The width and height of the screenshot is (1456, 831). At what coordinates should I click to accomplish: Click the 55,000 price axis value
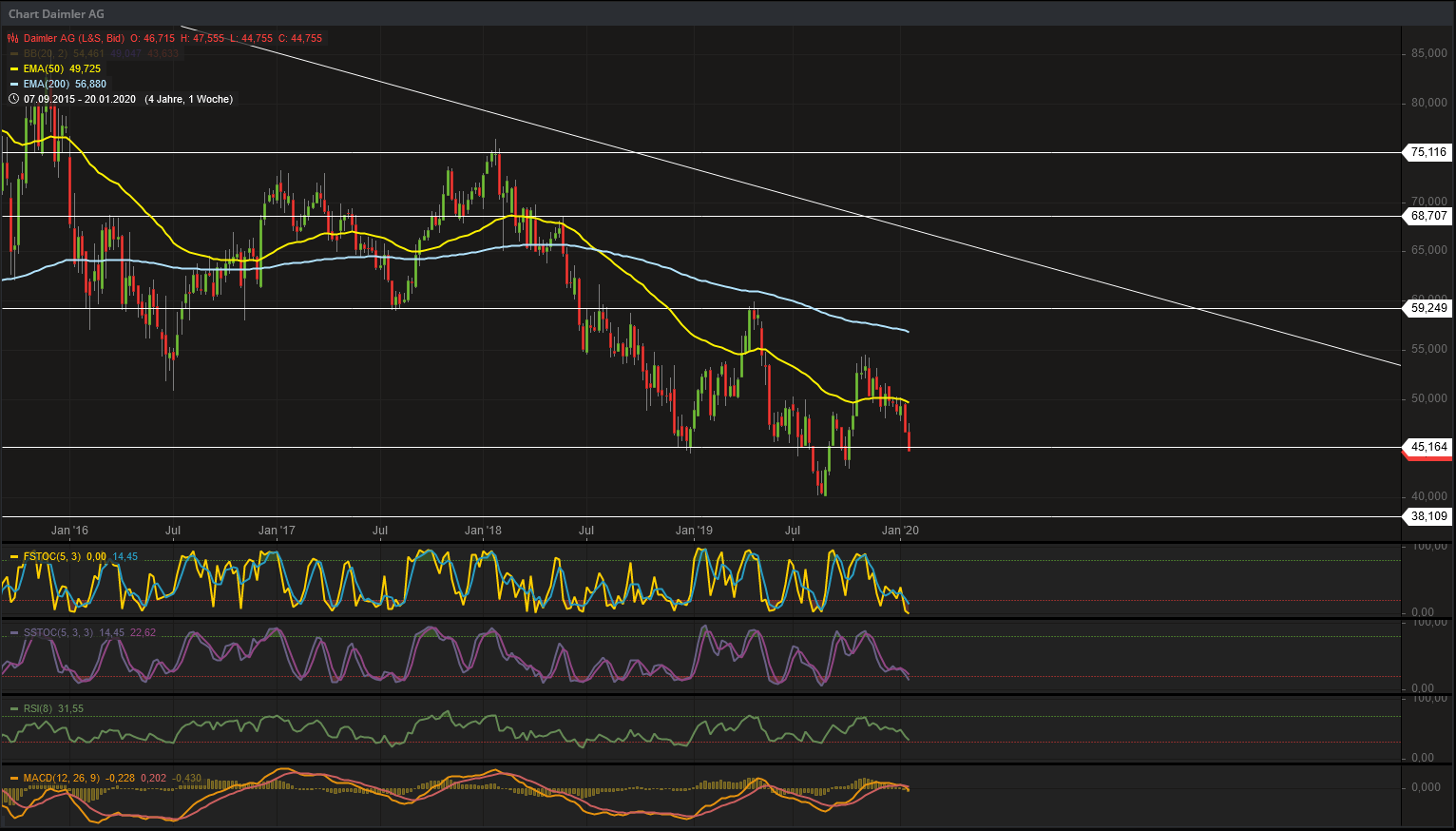pyautogui.click(x=1429, y=349)
